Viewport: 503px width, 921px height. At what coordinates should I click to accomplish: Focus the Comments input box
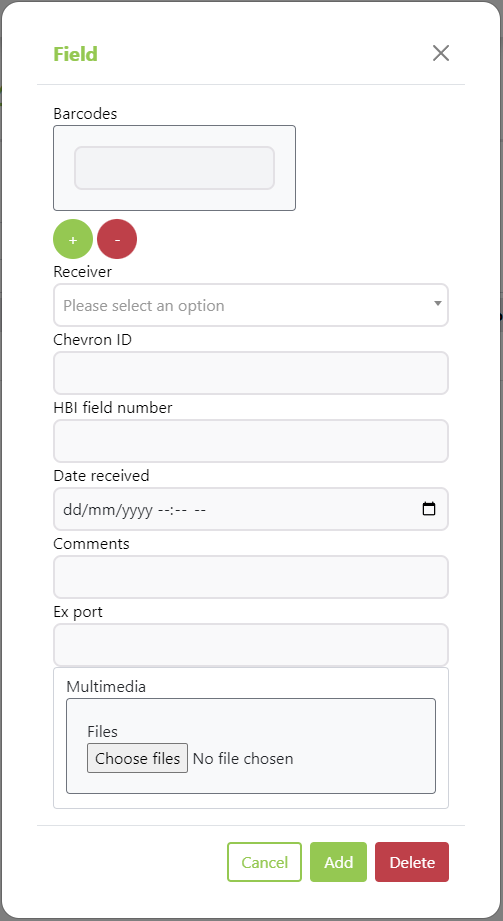[251, 577]
